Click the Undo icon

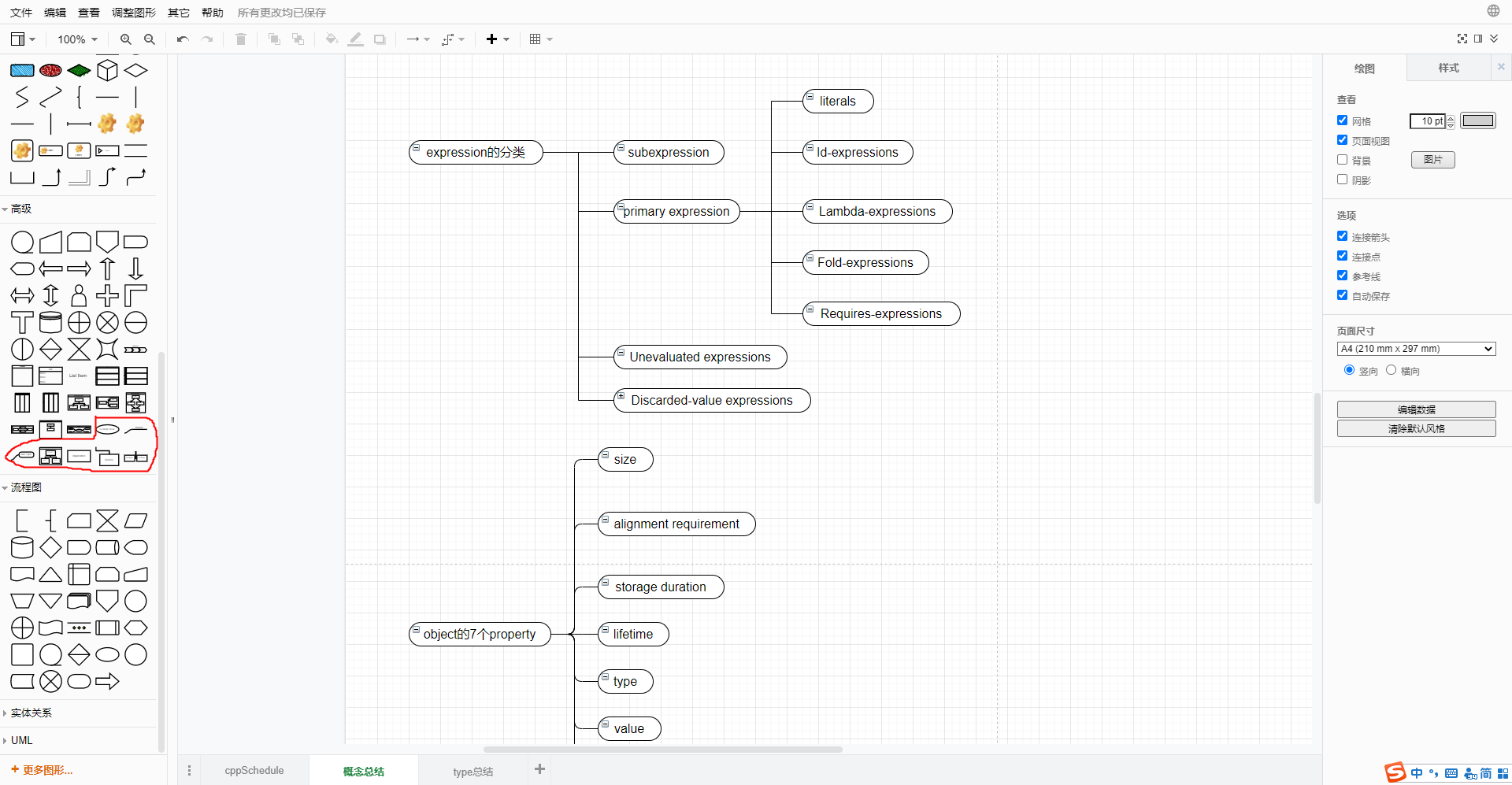[182, 39]
